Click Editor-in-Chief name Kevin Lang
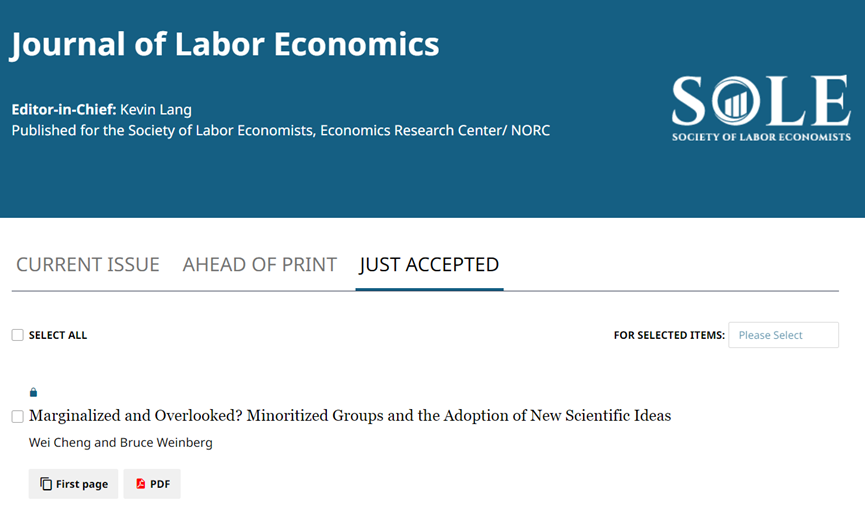The width and height of the screenshot is (865, 506). (155, 109)
